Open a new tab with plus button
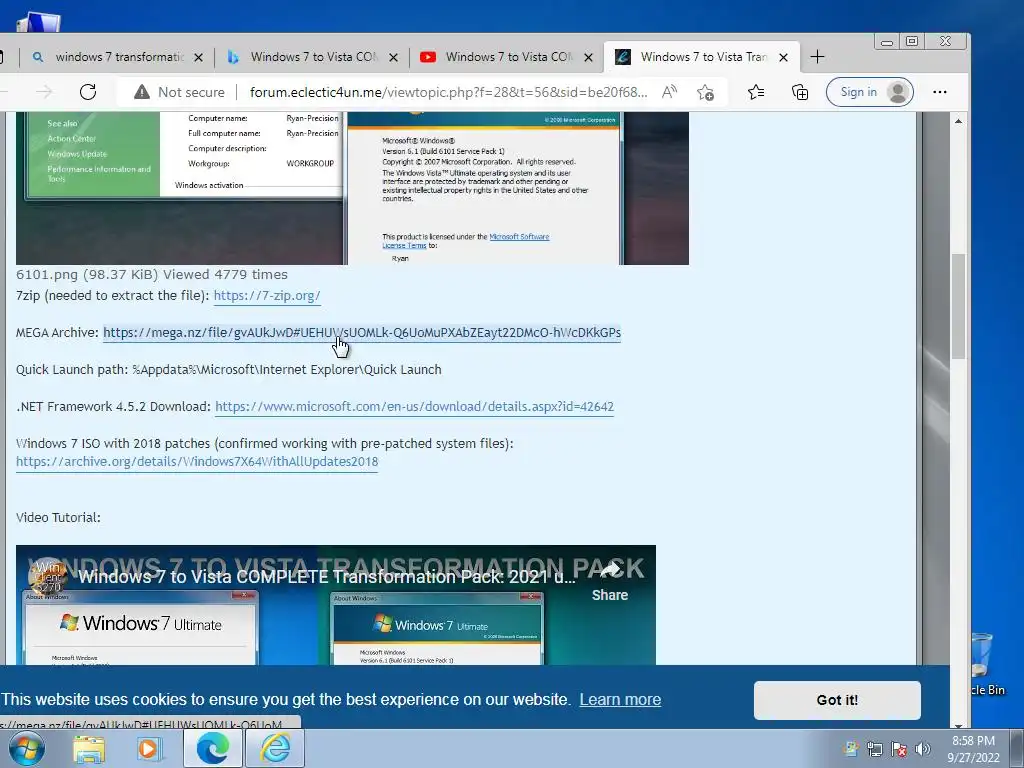The width and height of the screenshot is (1024, 768). (x=817, y=57)
